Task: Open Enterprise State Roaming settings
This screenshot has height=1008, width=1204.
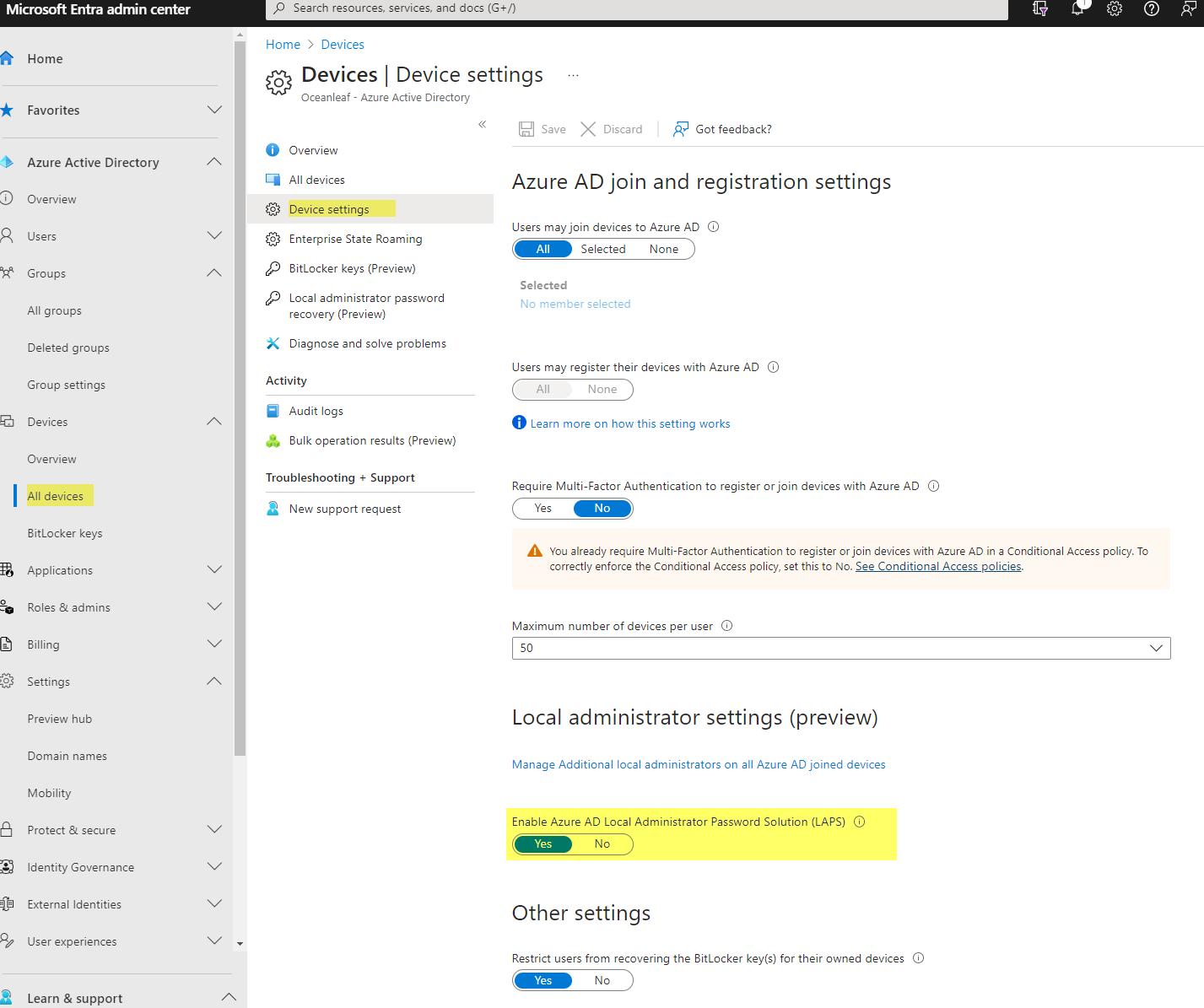Action: pyautogui.click(x=355, y=239)
